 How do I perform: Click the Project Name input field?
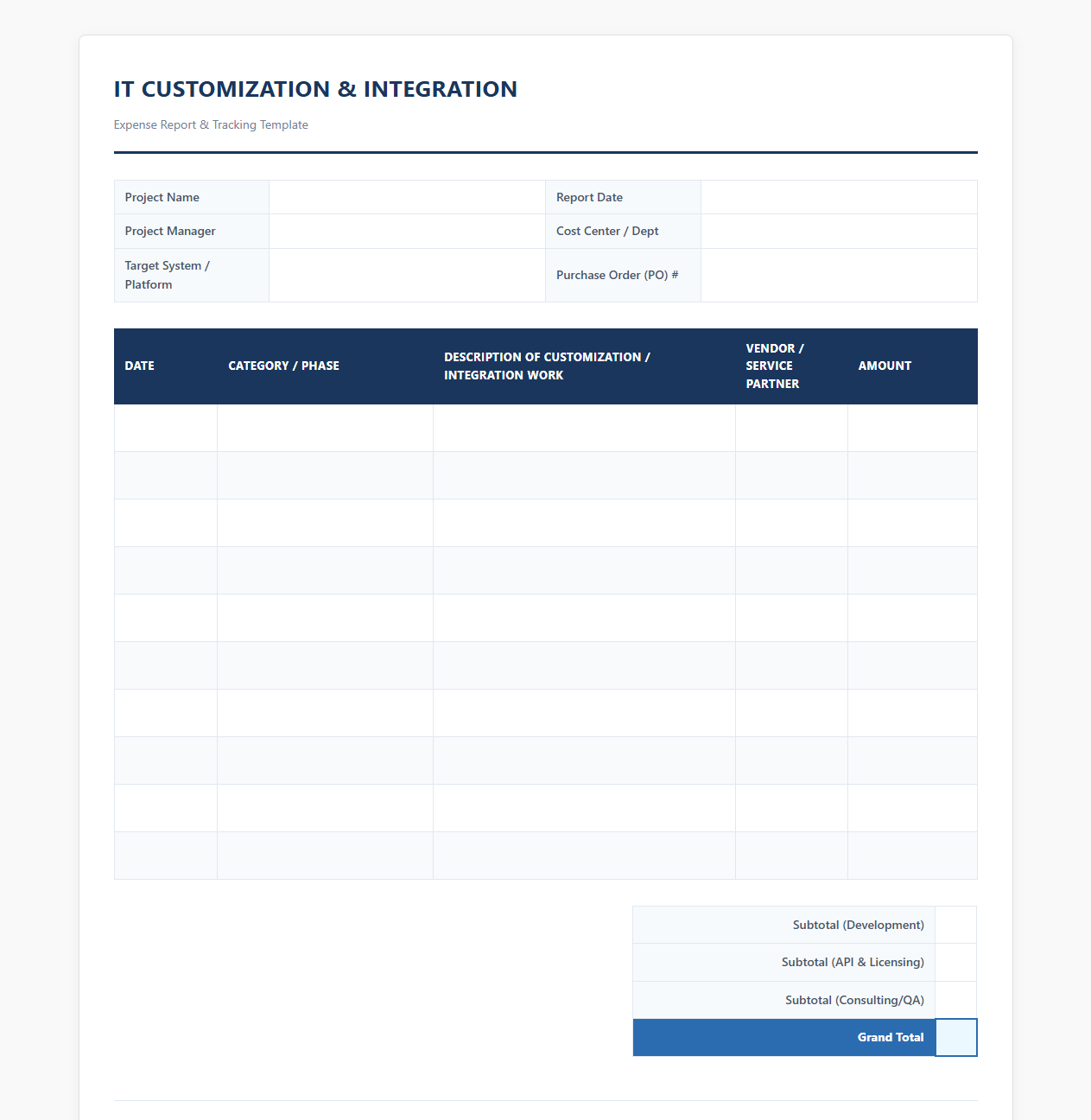click(x=407, y=197)
